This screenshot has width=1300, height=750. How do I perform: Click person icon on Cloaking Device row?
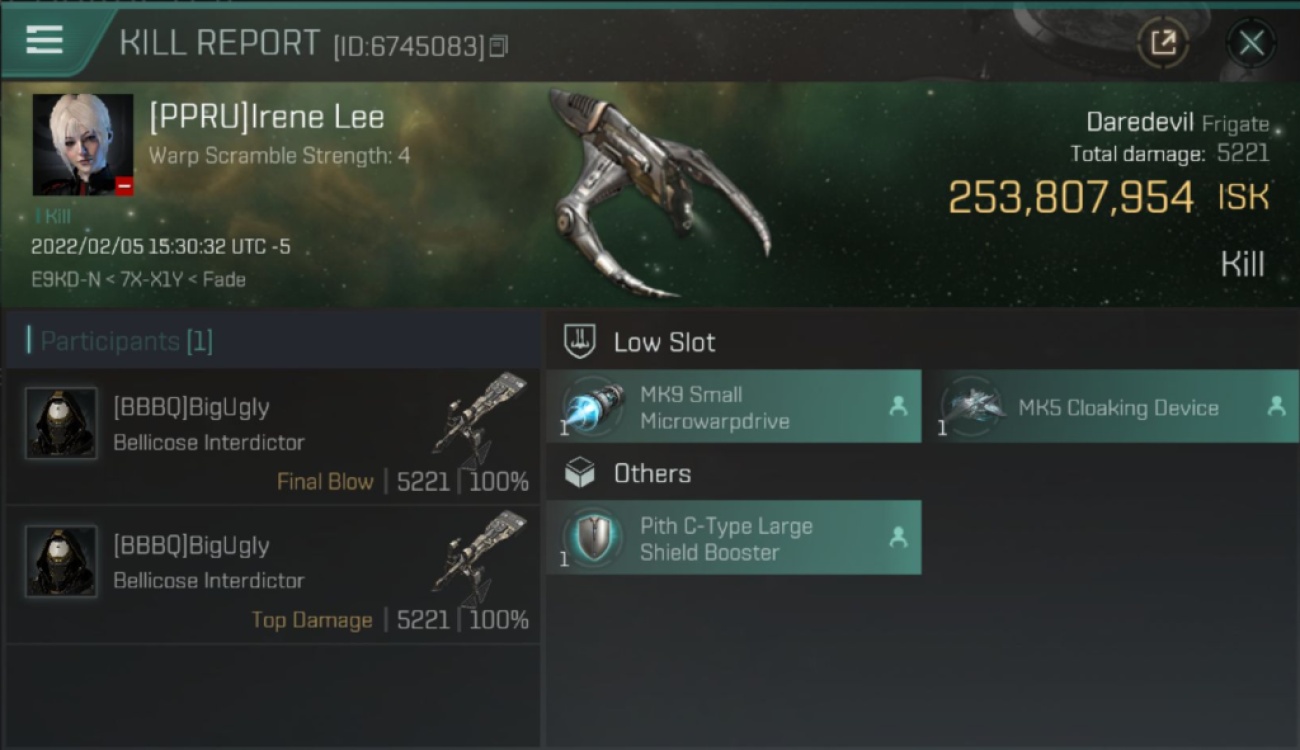(x=1276, y=406)
